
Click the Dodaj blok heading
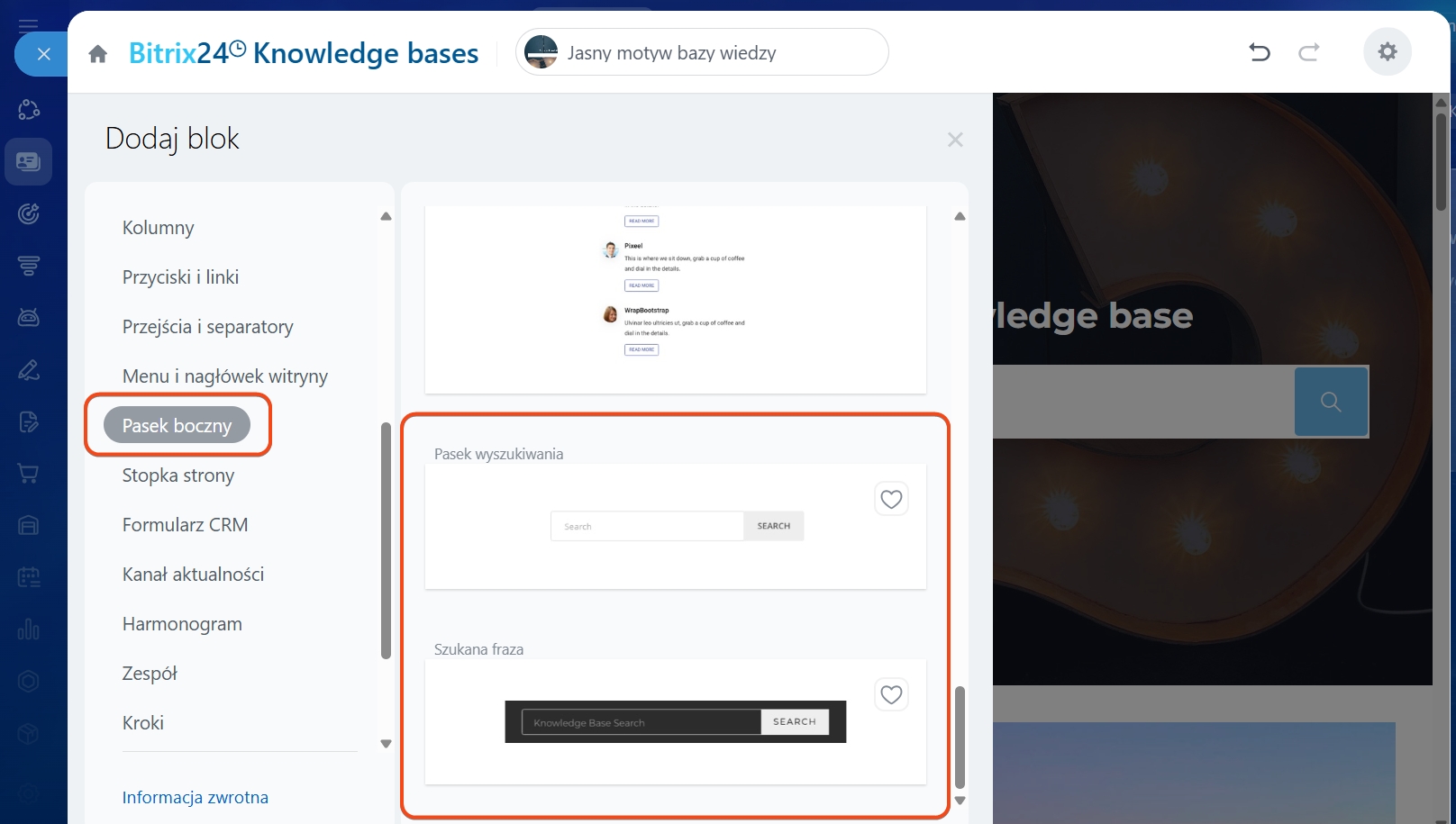172,139
